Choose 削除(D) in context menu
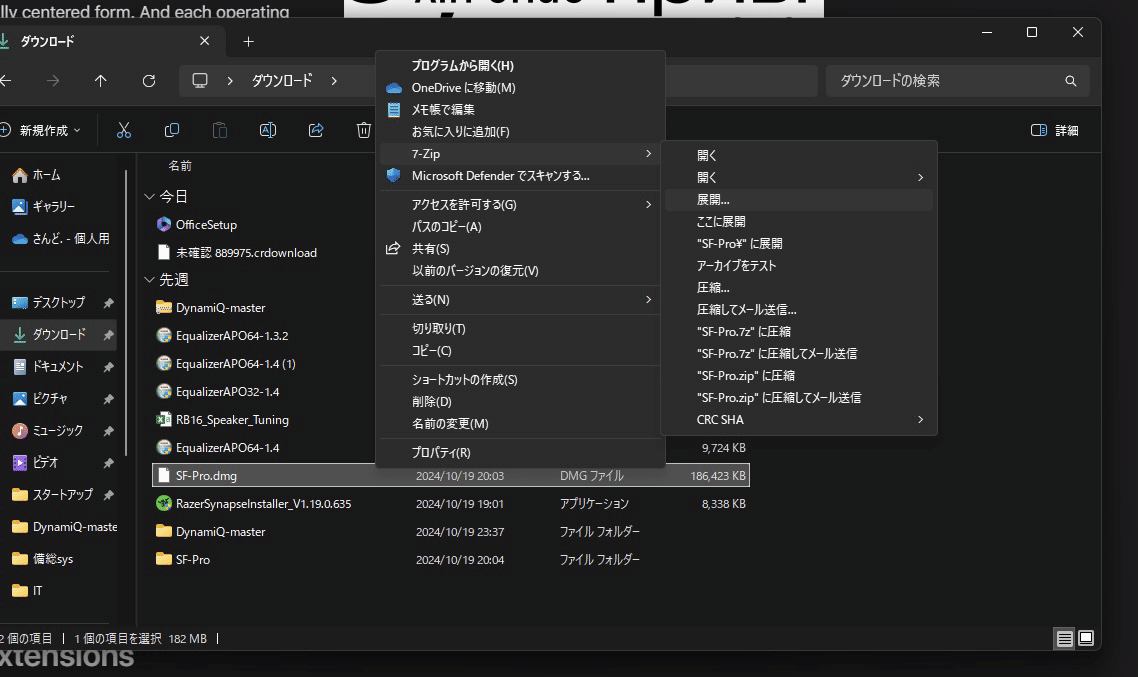The width and height of the screenshot is (1138, 677). (x=520, y=401)
